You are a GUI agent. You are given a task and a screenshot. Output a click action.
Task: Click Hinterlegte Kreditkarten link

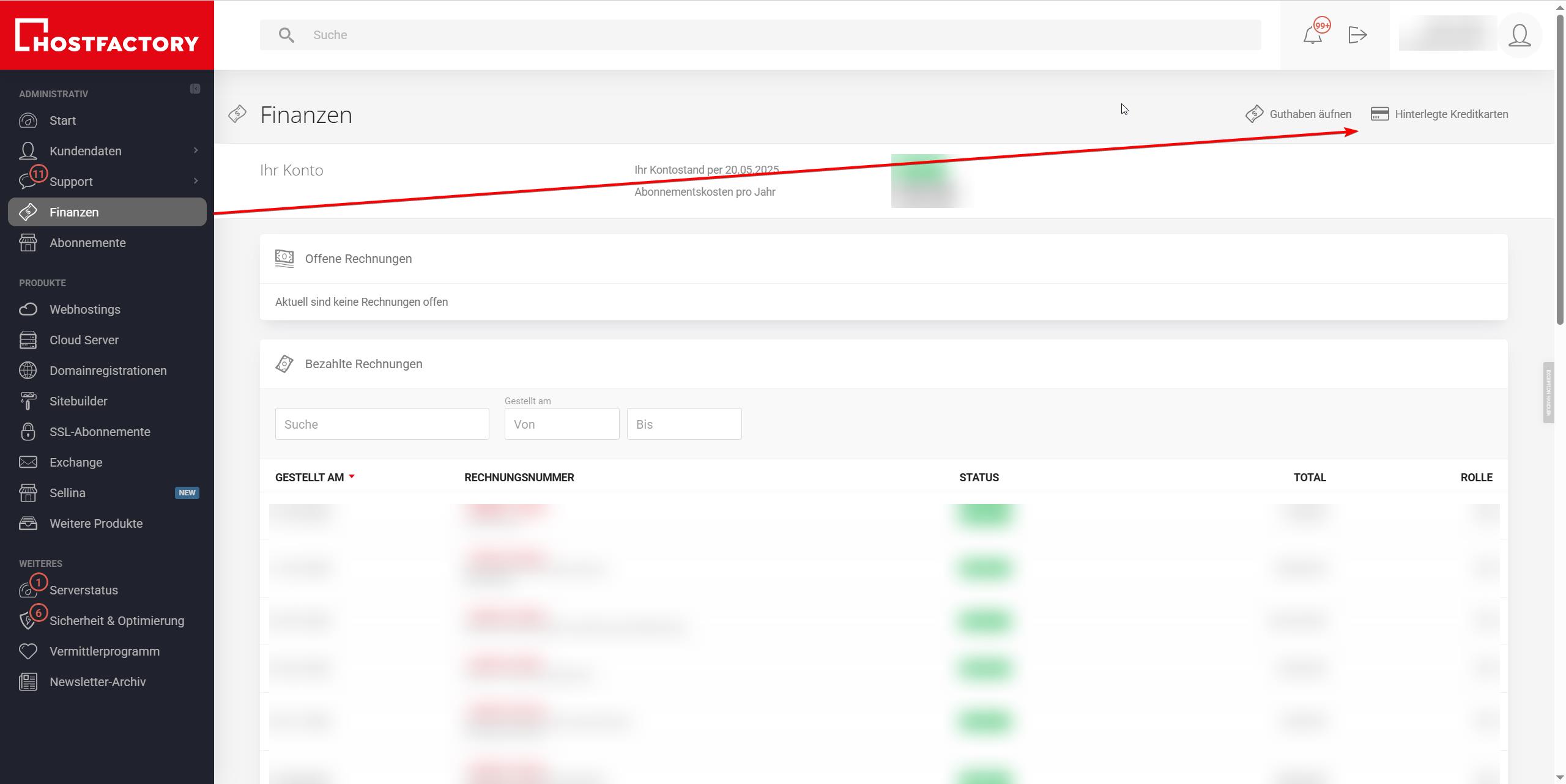[1451, 114]
